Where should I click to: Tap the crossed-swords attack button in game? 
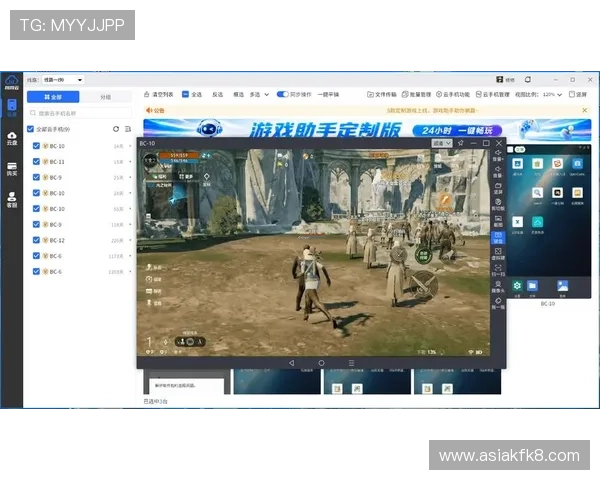[424, 284]
